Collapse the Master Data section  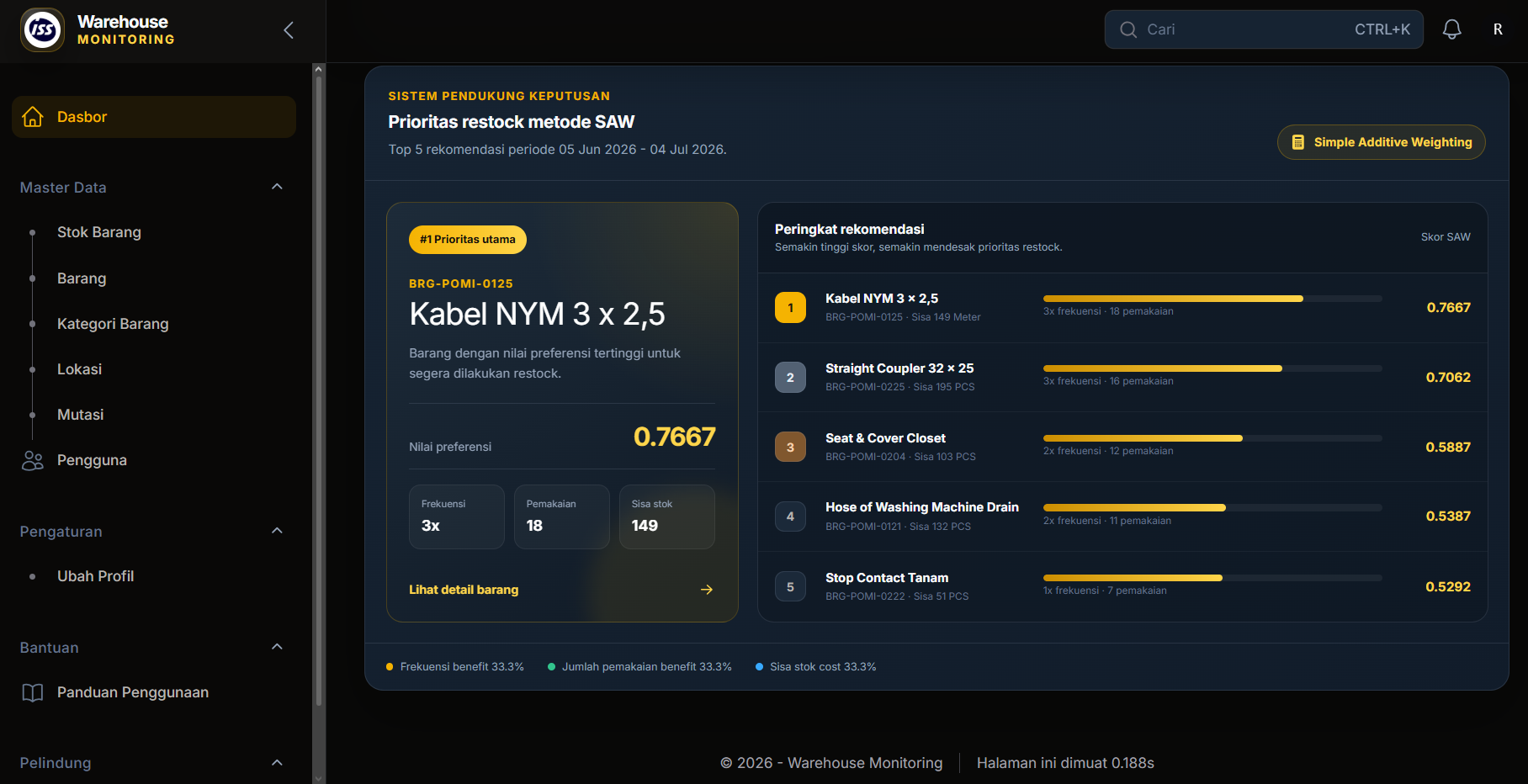coord(278,187)
